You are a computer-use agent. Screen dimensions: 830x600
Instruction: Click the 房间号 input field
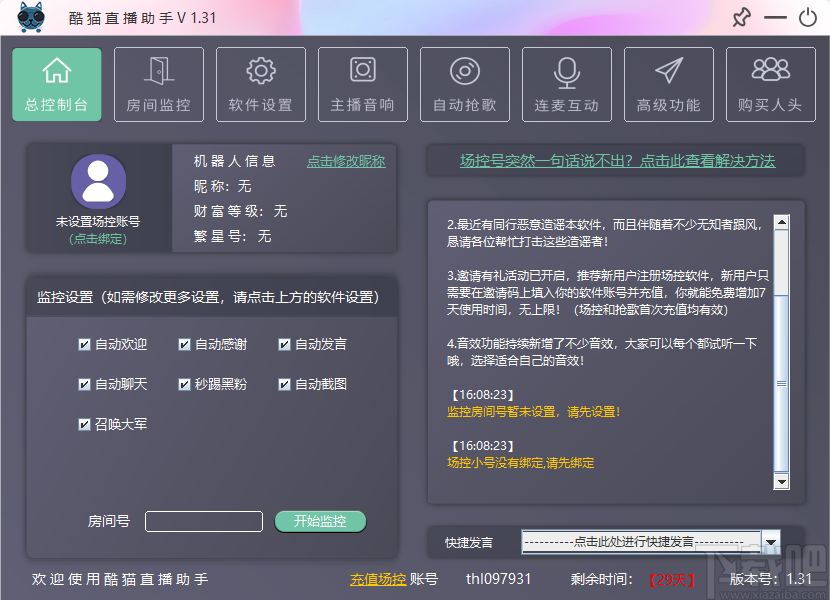pyautogui.click(x=204, y=521)
